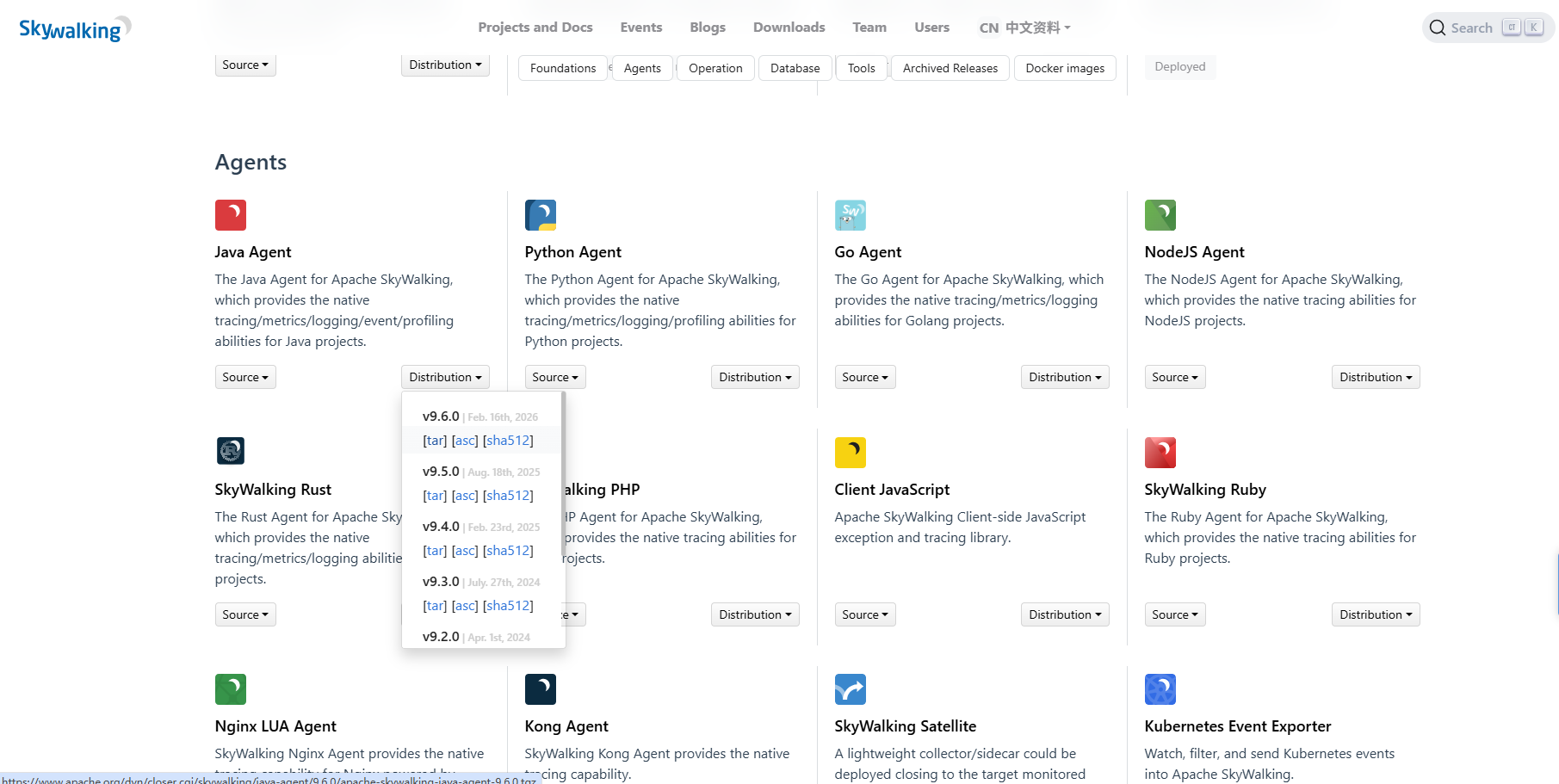Click the Python Agent icon

click(541, 215)
